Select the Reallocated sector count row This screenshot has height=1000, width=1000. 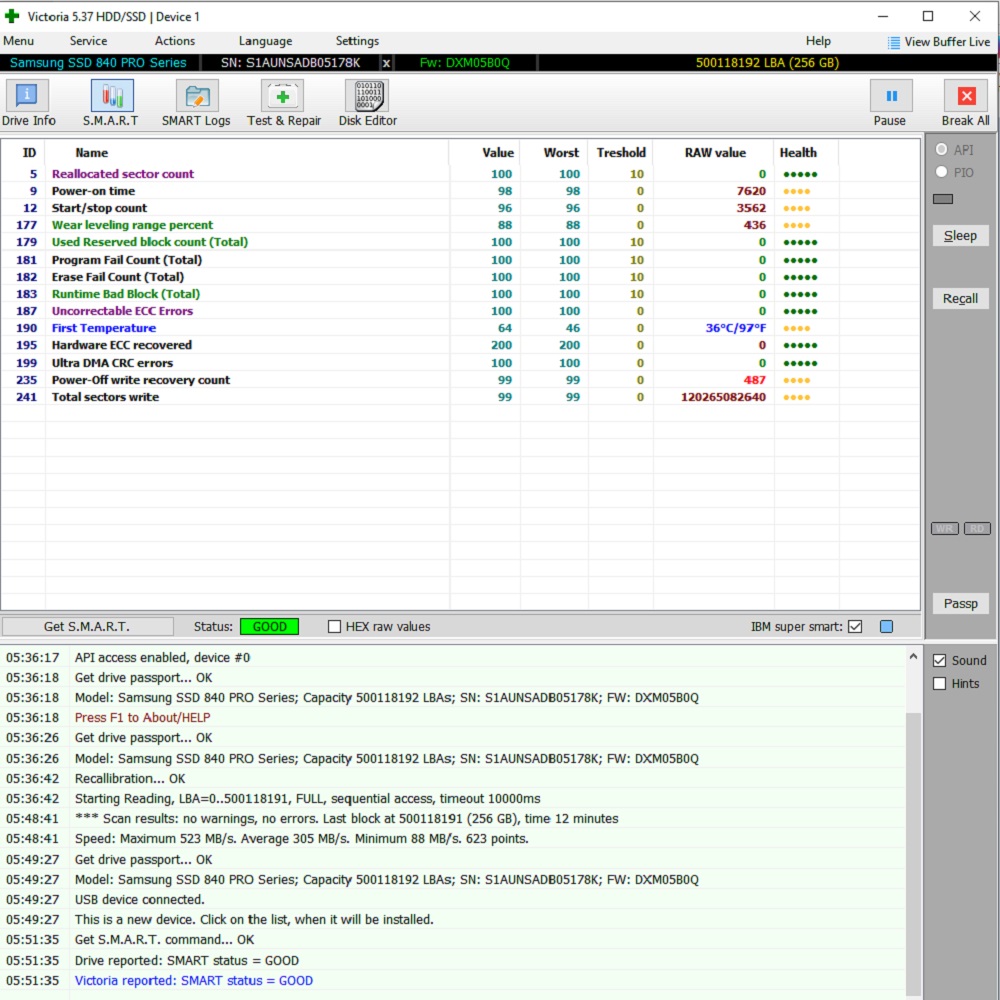pyautogui.click(x=460, y=174)
